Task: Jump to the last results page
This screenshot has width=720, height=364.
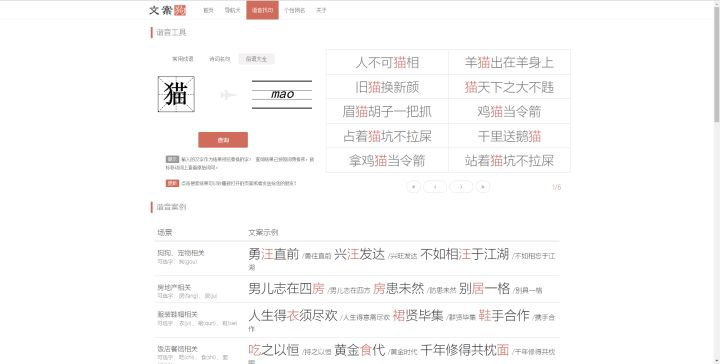Action: 483,187
